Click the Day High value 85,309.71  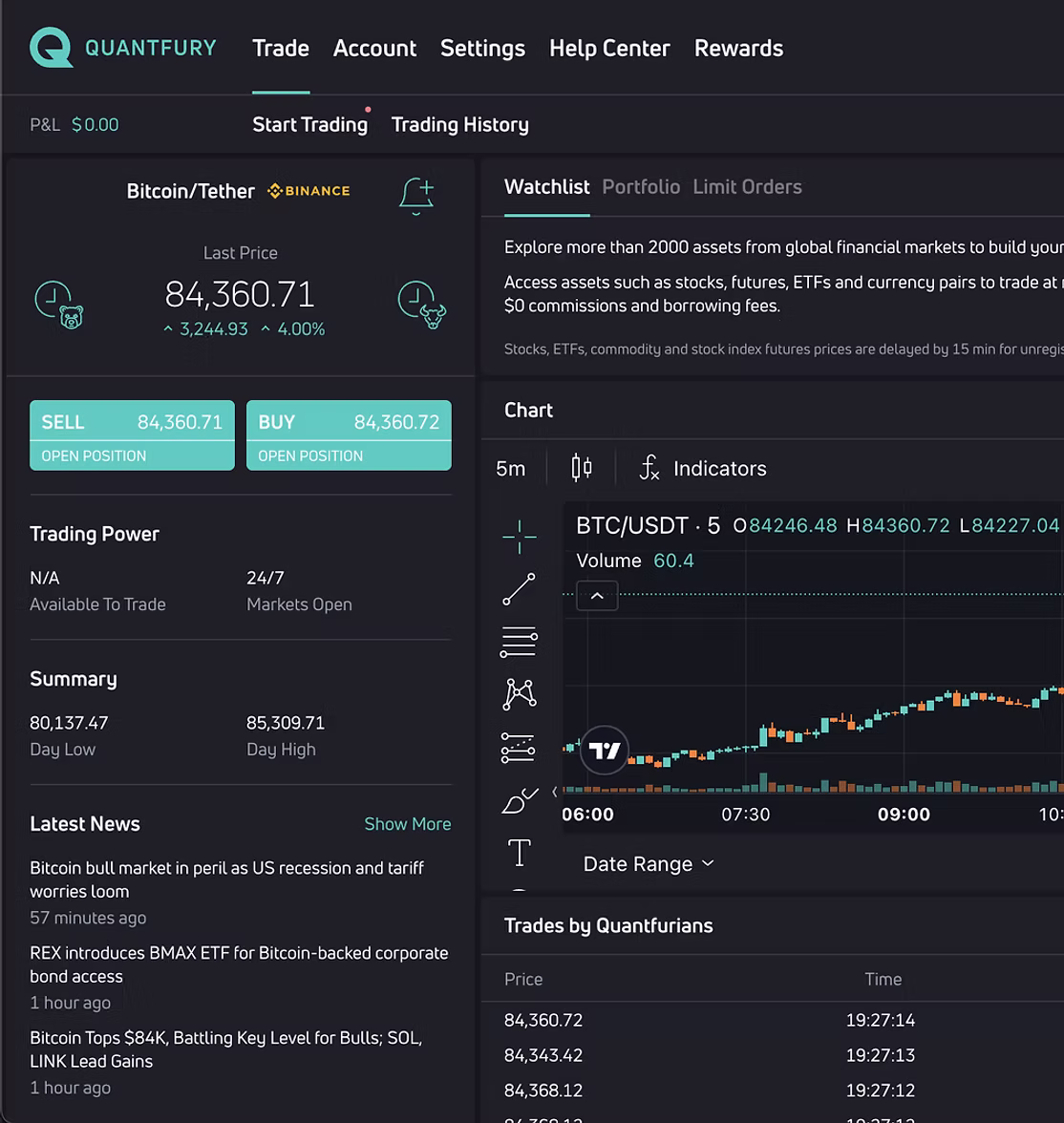(286, 724)
